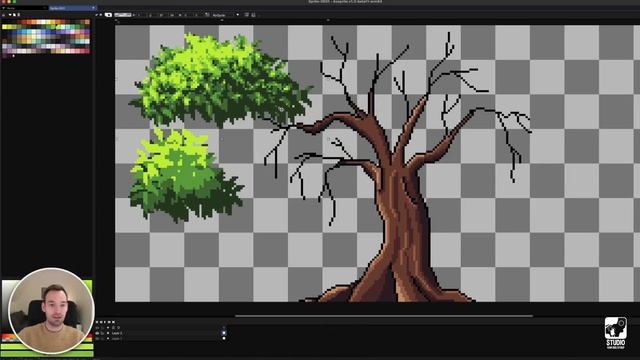
Task: Select the bottom layer's cel in frame one
Action: tap(224, 338)
